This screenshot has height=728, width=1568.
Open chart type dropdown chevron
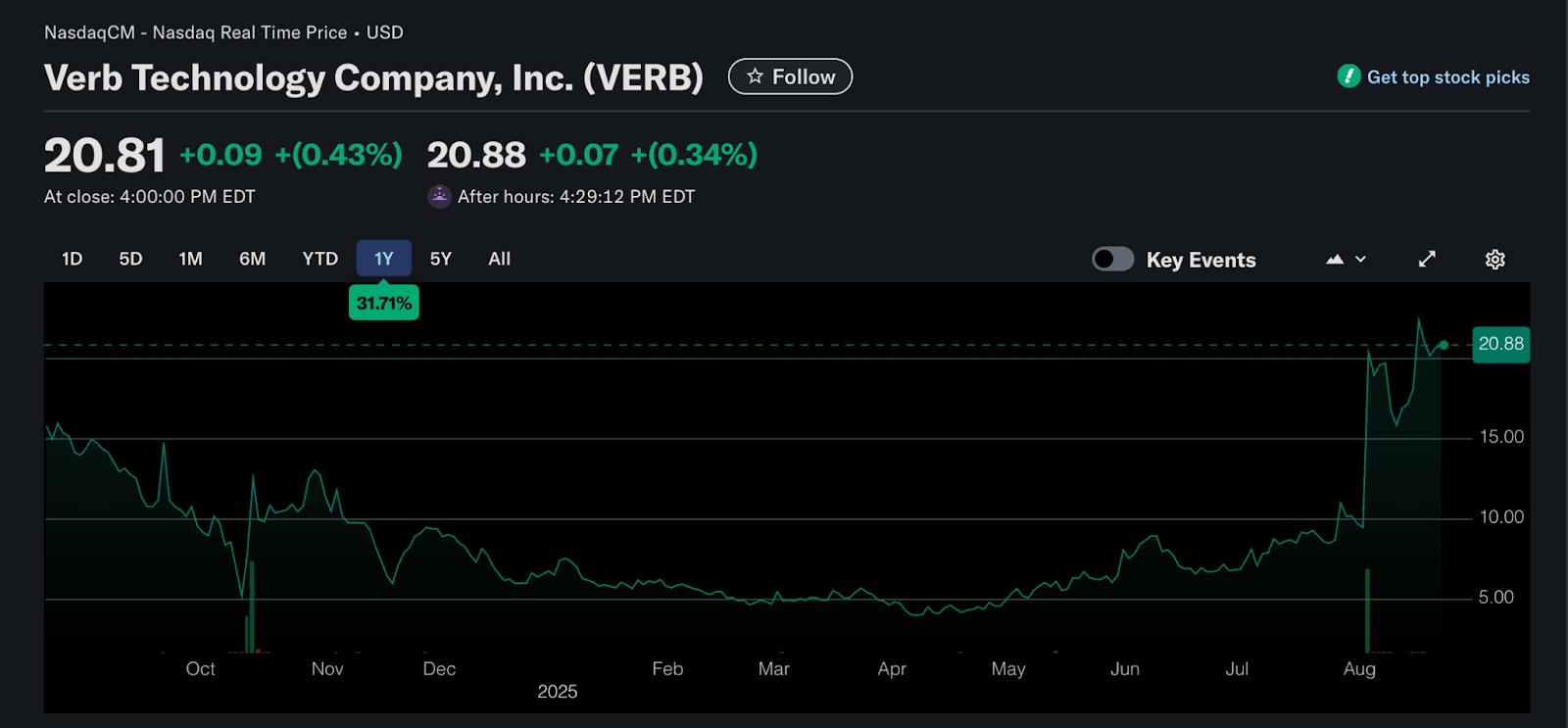1361,260
